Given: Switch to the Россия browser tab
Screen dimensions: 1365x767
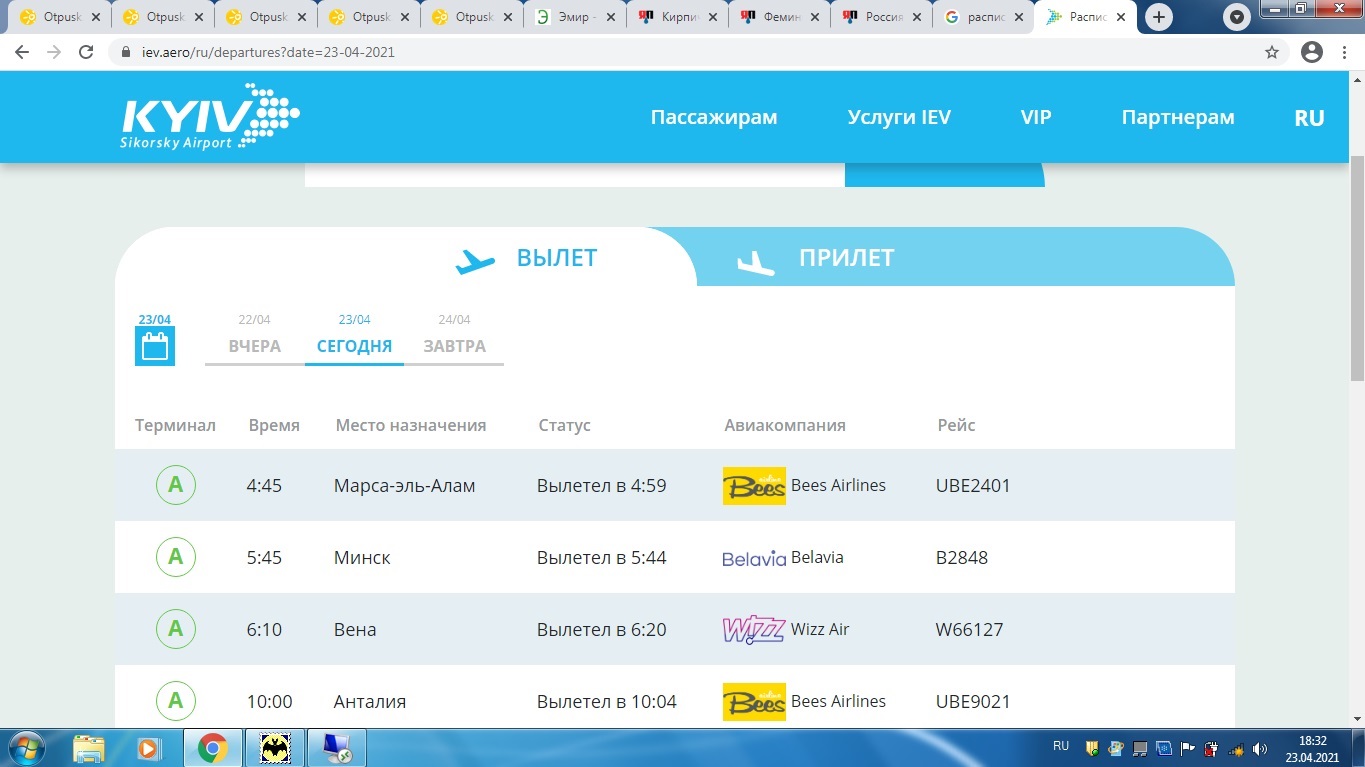Looking at the screenshot, I should point(883,17).
